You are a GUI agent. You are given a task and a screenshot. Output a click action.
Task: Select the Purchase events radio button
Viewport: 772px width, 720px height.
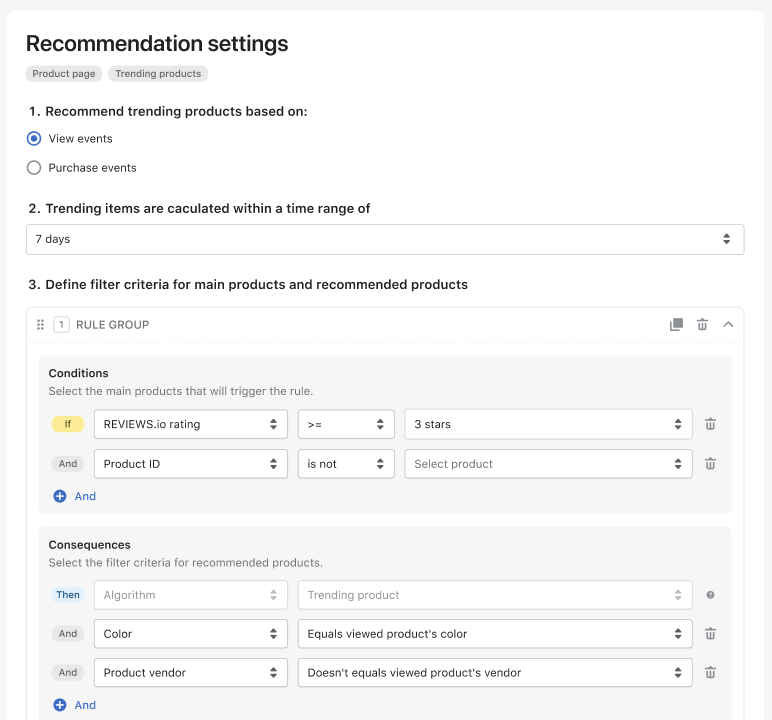pos(34,168)
